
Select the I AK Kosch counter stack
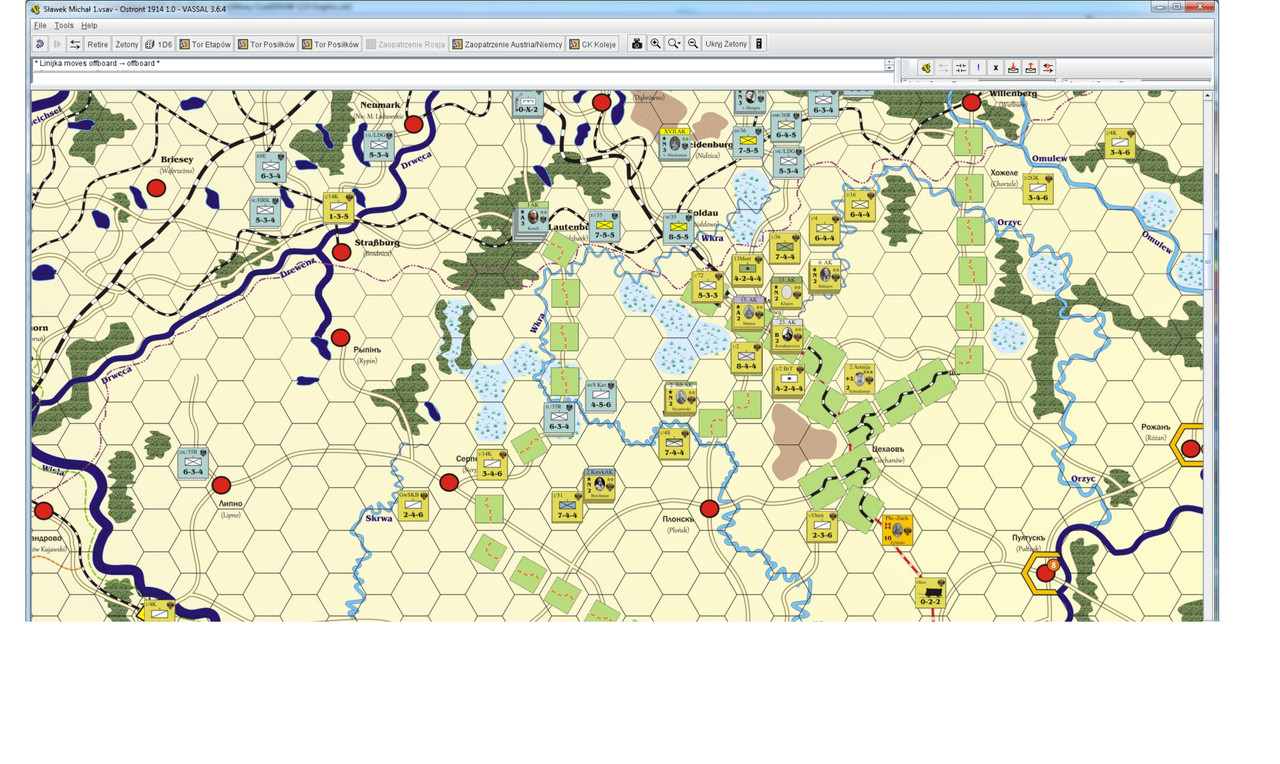click(532, 220)
